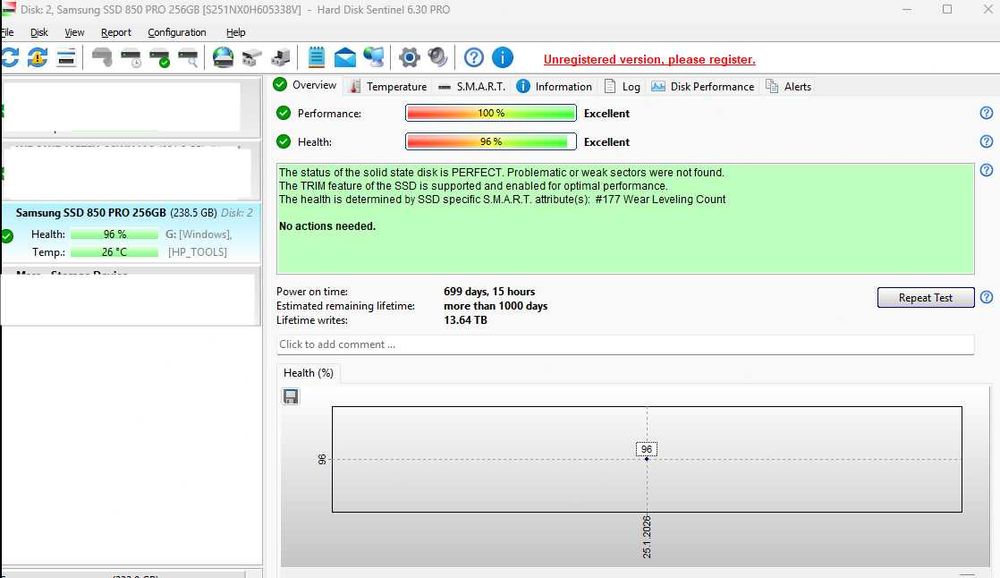Viewport: 1000px width, 578px height.
Task: Click the disk with magnifier toolbar icon
Action: [x=188, y=57]
